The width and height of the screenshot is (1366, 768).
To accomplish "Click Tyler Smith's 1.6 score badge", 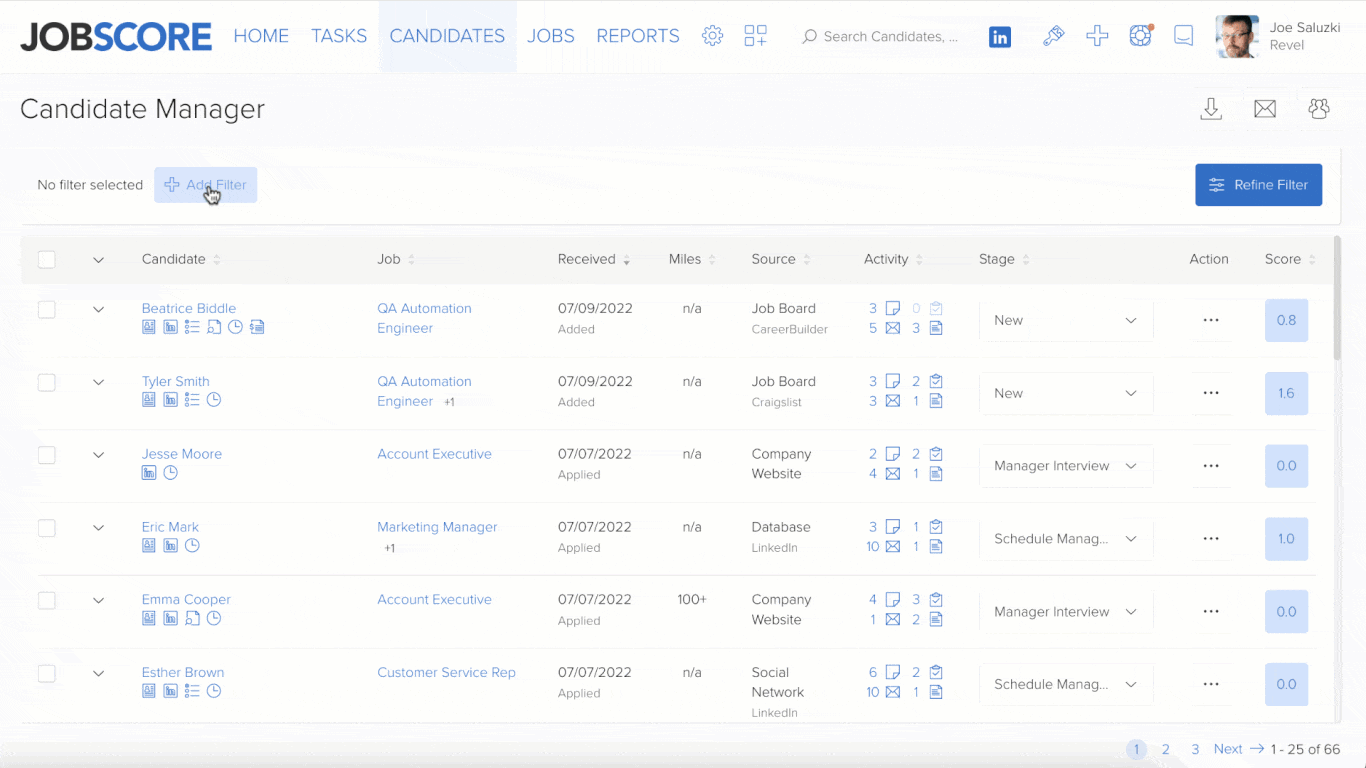I will pyautogui.click(x=1286, y=394).
